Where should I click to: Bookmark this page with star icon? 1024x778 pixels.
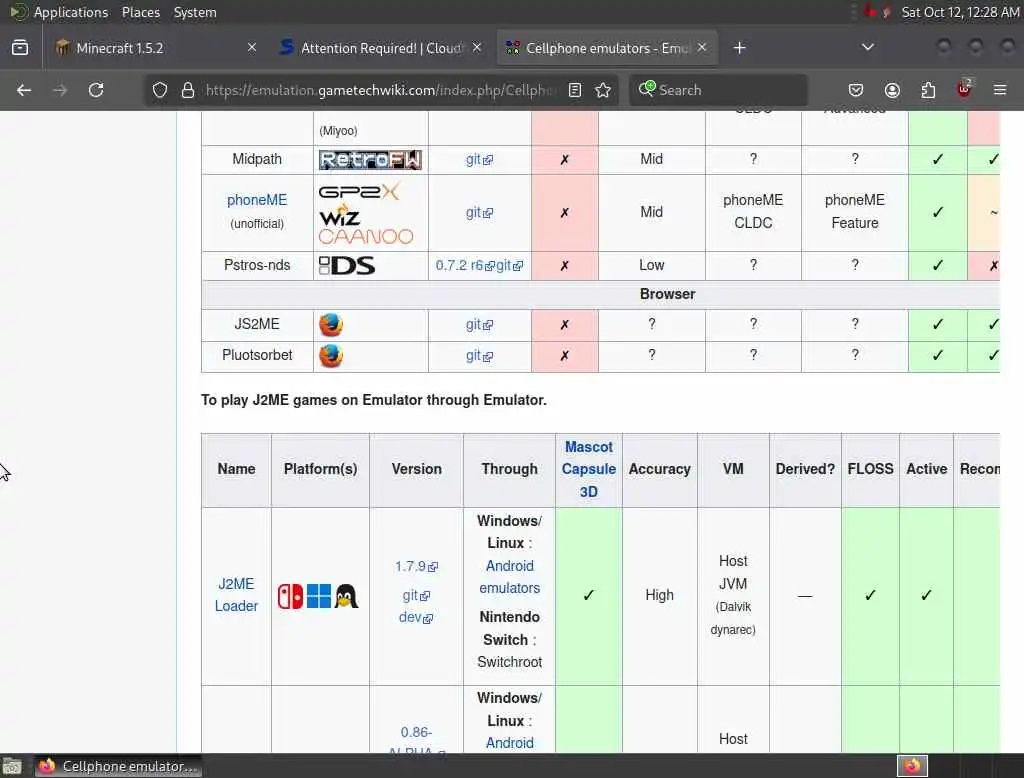point(603,90)
